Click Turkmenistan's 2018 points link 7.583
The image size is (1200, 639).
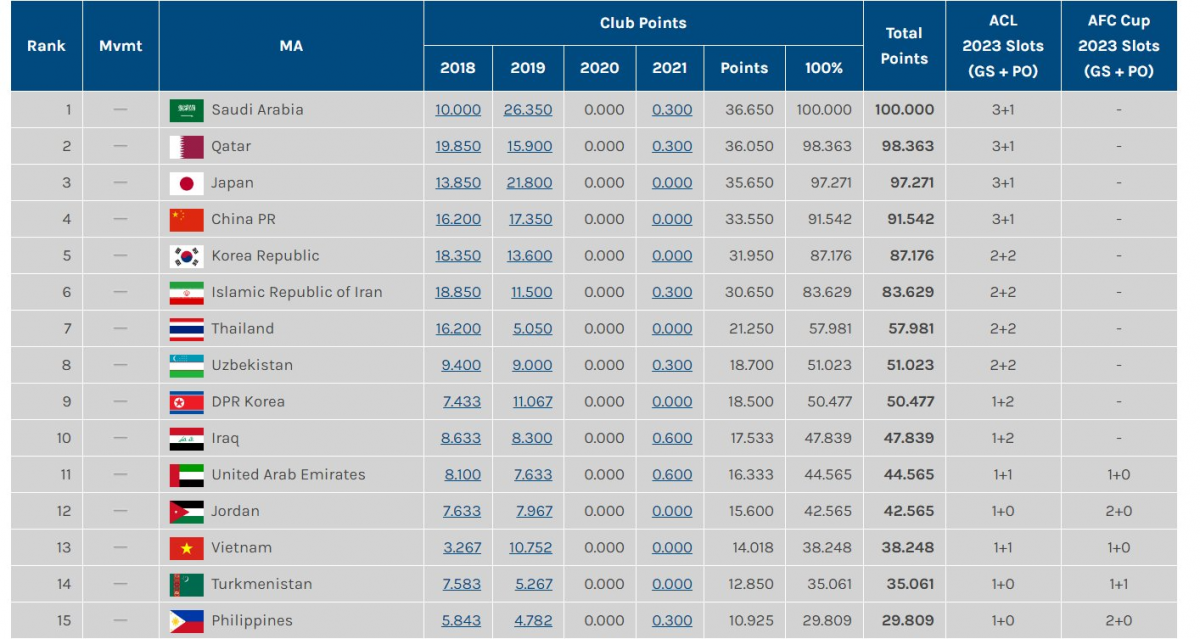tap(461, 584)
